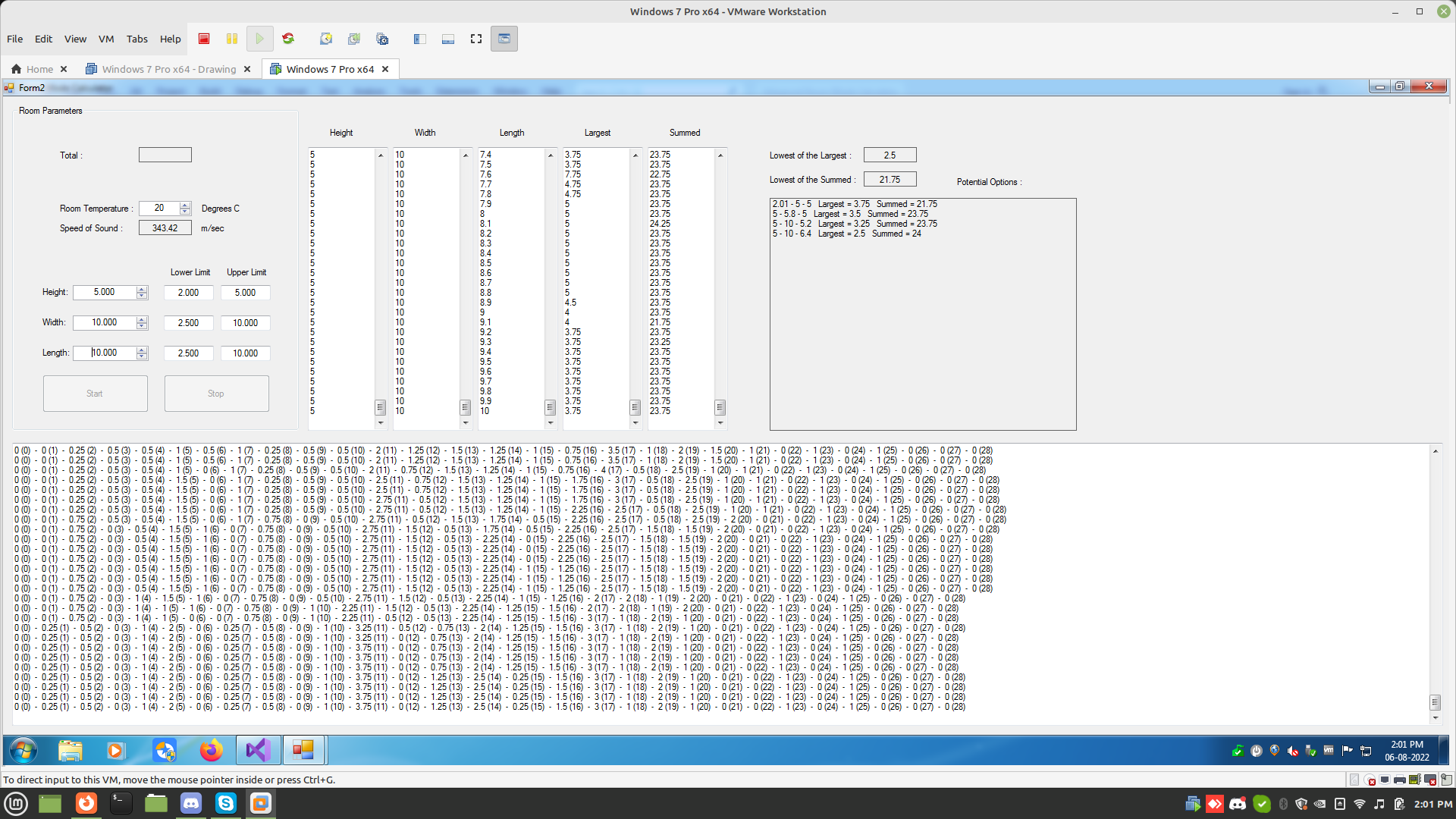Take a snapshot of the virtual machine
The image size is (1456, 819).
click(326, 39)
